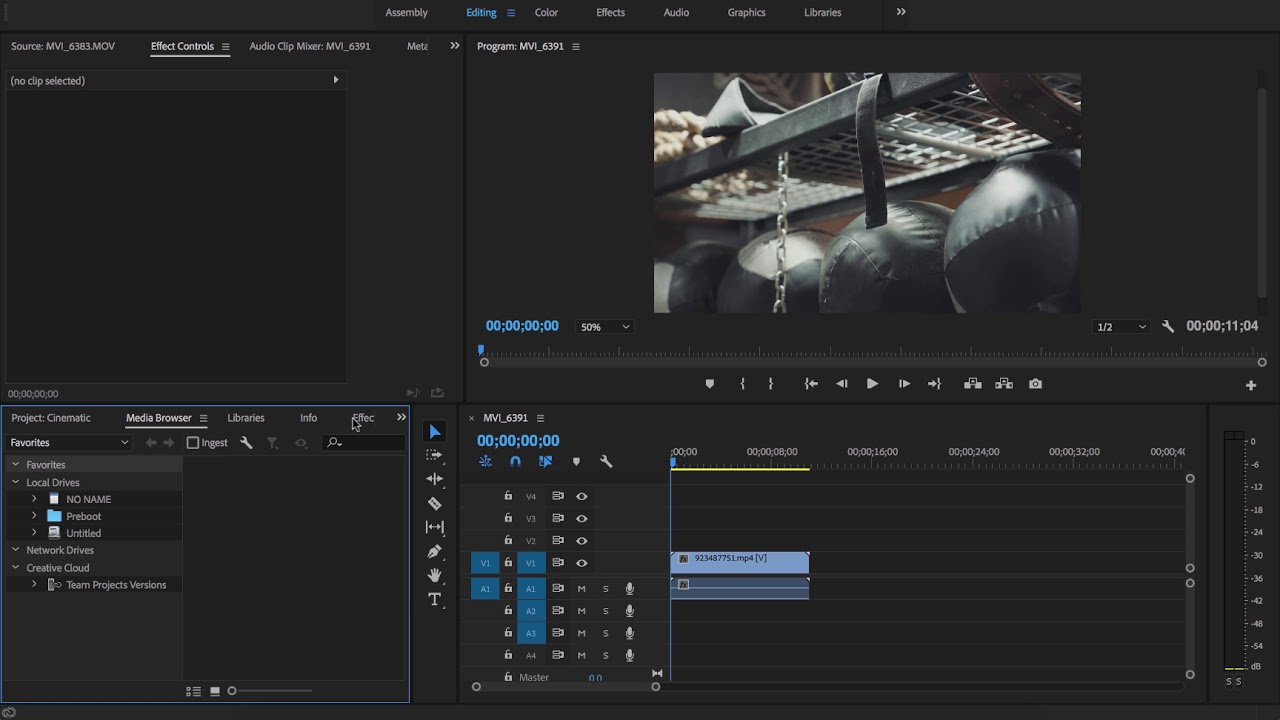This screenshot has width=1280, height=720.
Task: Hide track V1 with eye icon
Action: (581, 563)
